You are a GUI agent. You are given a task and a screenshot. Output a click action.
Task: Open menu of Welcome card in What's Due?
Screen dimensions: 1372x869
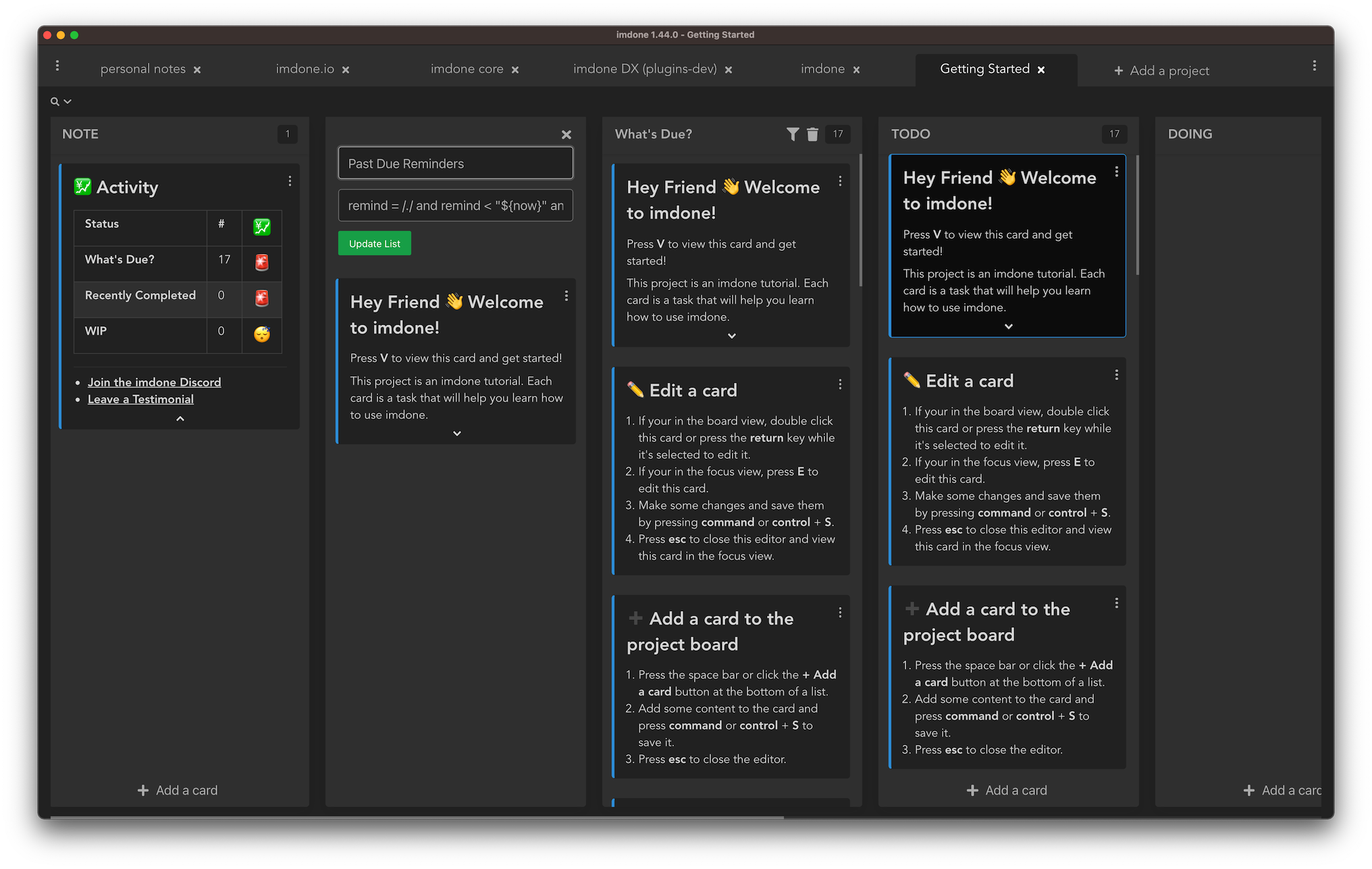pyautogui.click(x=840, y=181)
